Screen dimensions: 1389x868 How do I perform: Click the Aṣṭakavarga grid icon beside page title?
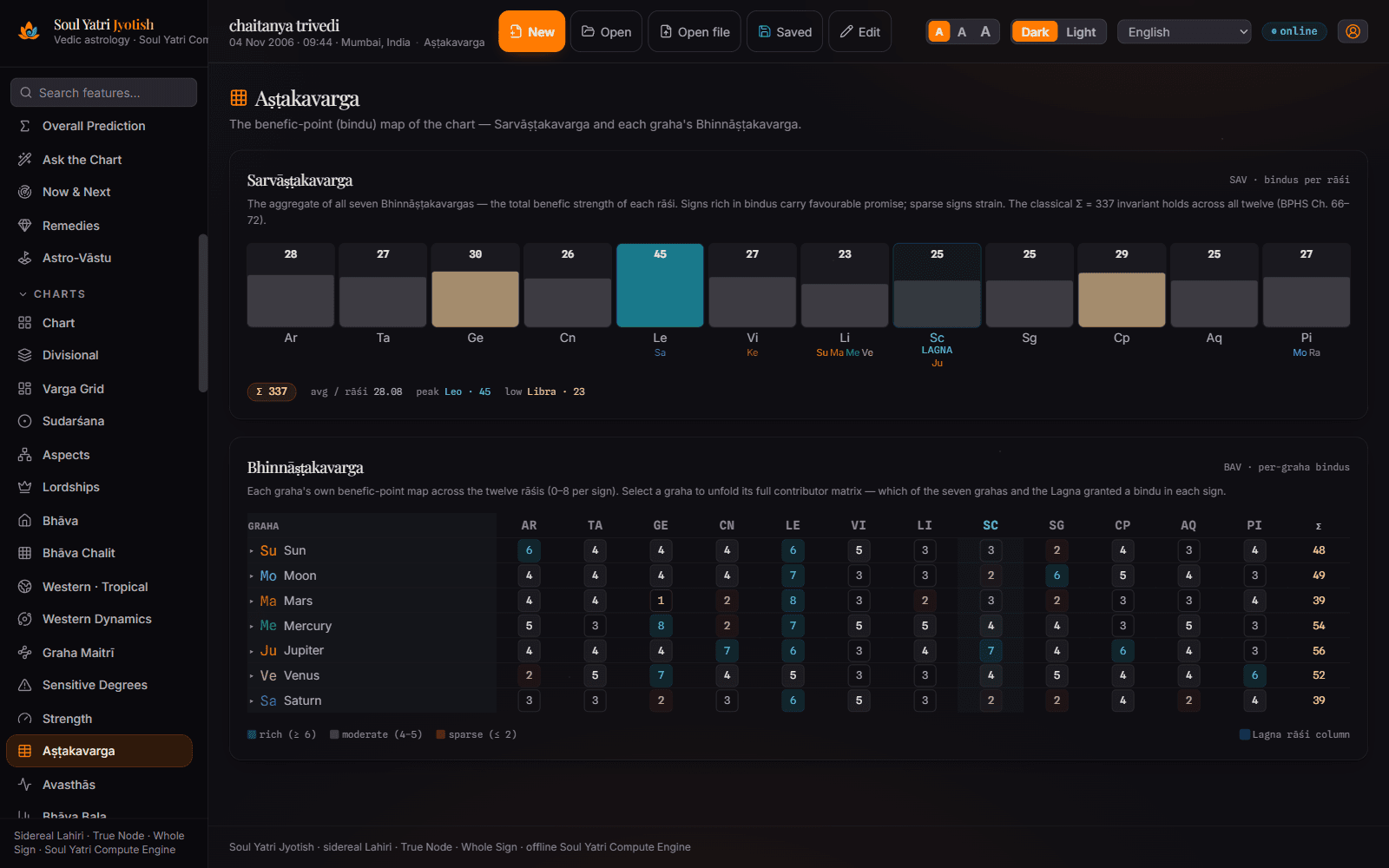[x=239, y=98]
